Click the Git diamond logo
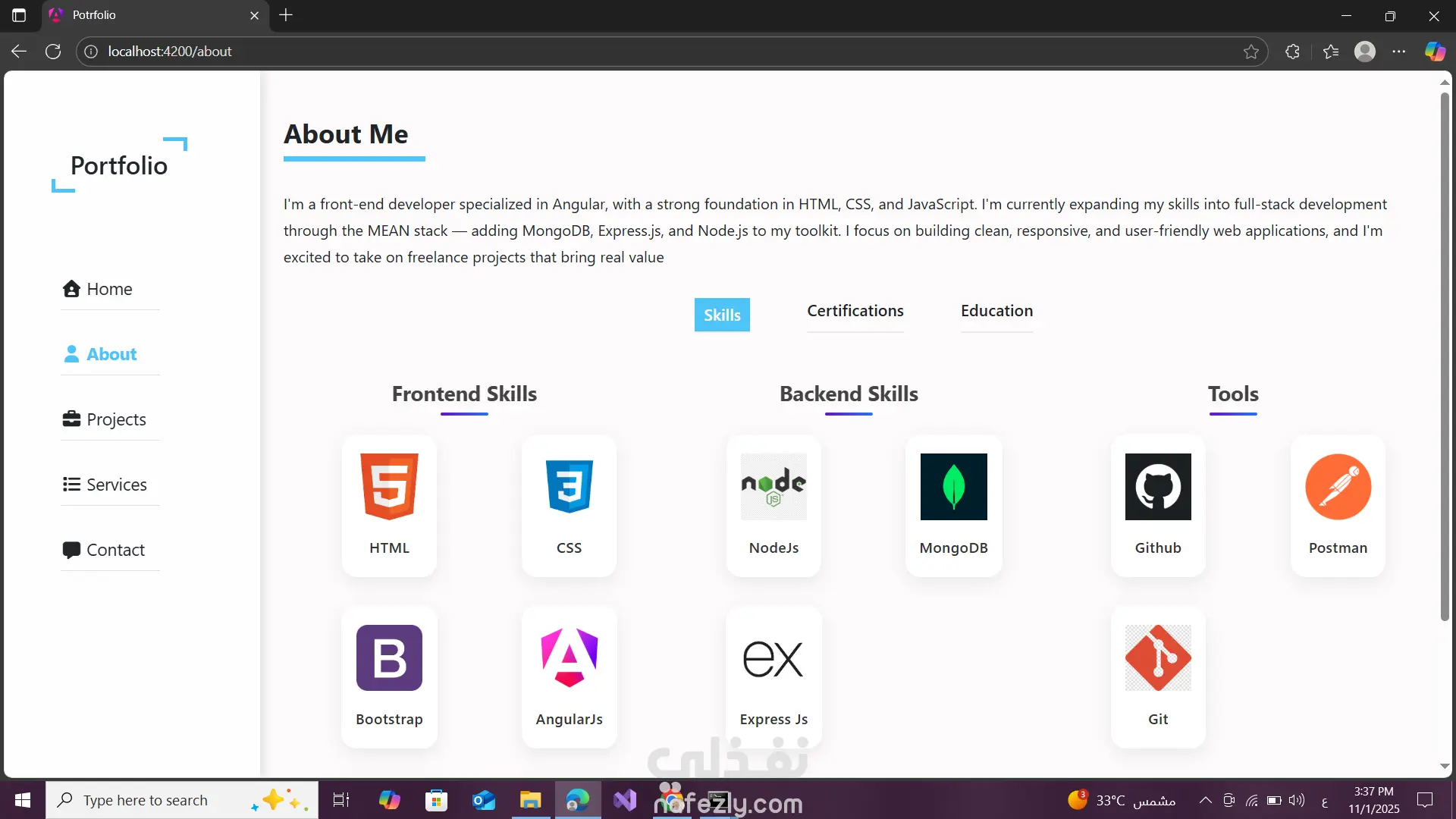 1158,657
